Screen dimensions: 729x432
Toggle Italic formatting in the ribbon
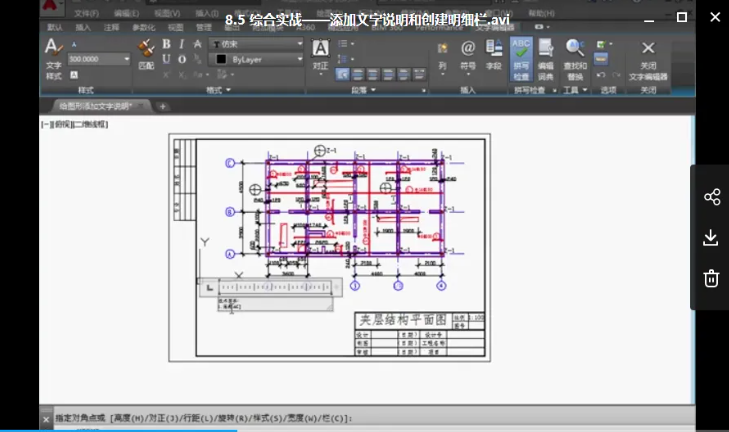tap(182, 44)
